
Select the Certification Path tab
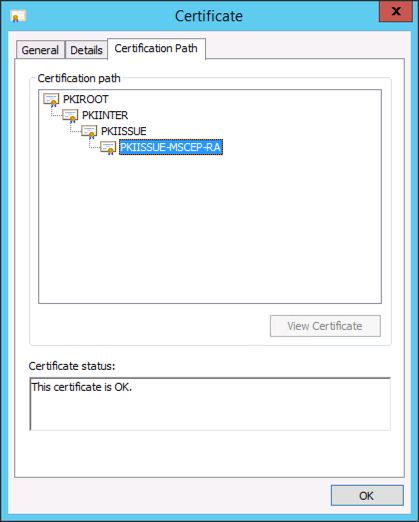point(156,49)
